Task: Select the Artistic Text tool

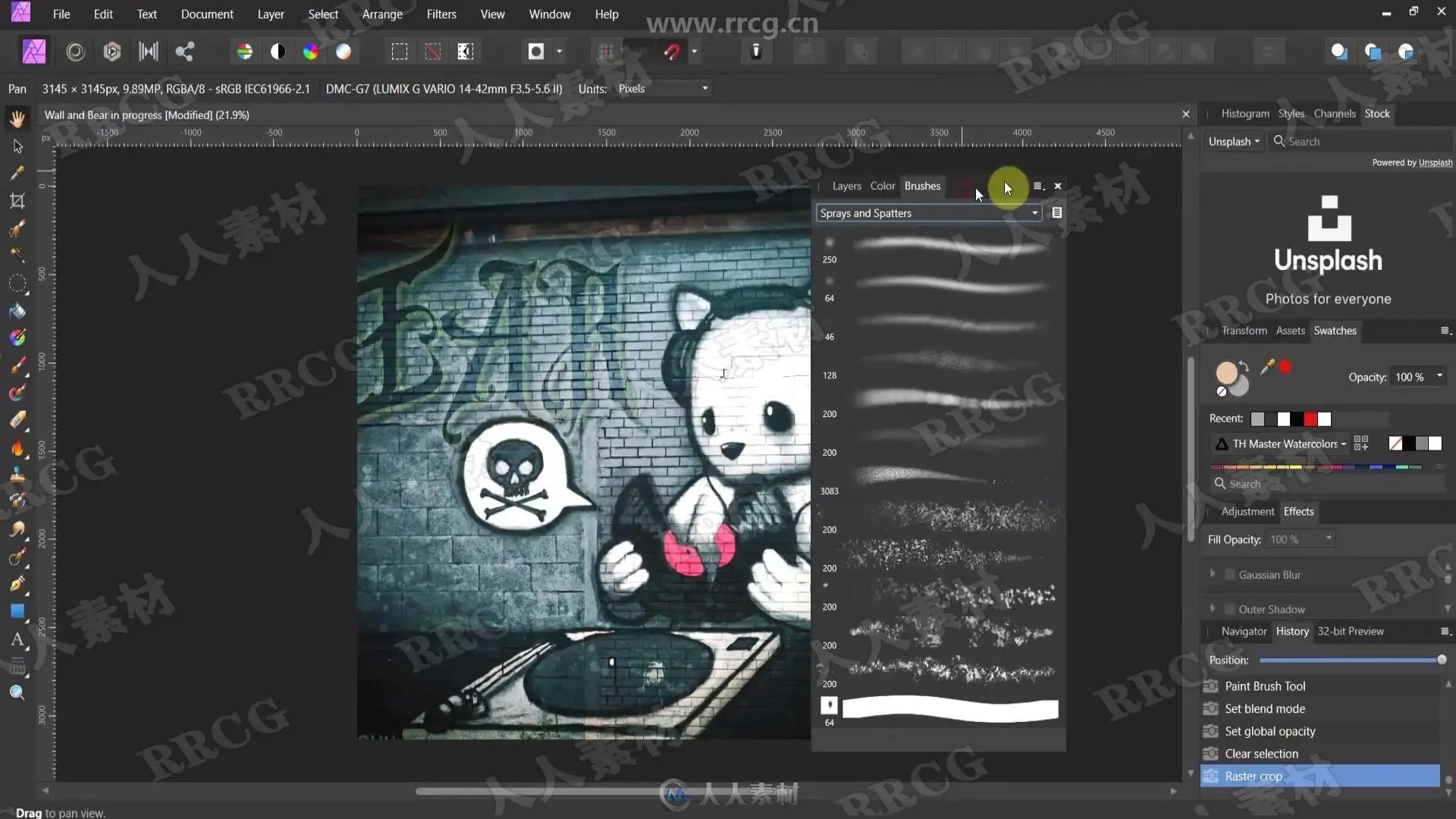Action: pos(17,639)
